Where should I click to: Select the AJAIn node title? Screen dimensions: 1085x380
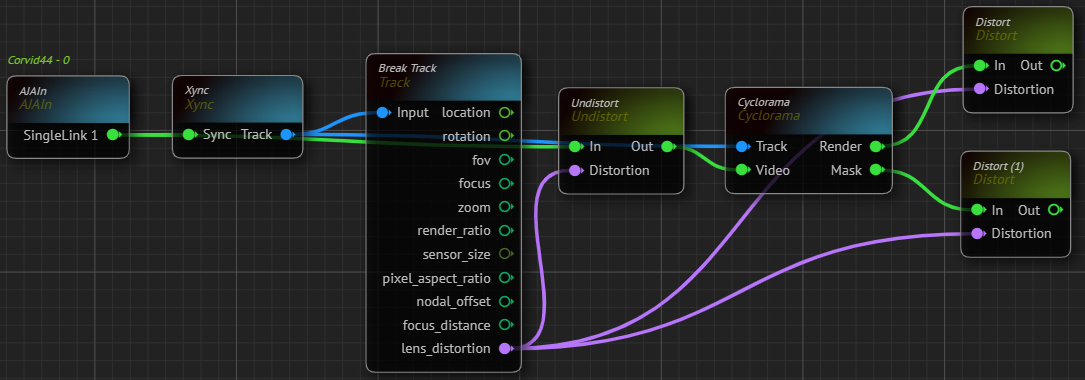point(33,91)
